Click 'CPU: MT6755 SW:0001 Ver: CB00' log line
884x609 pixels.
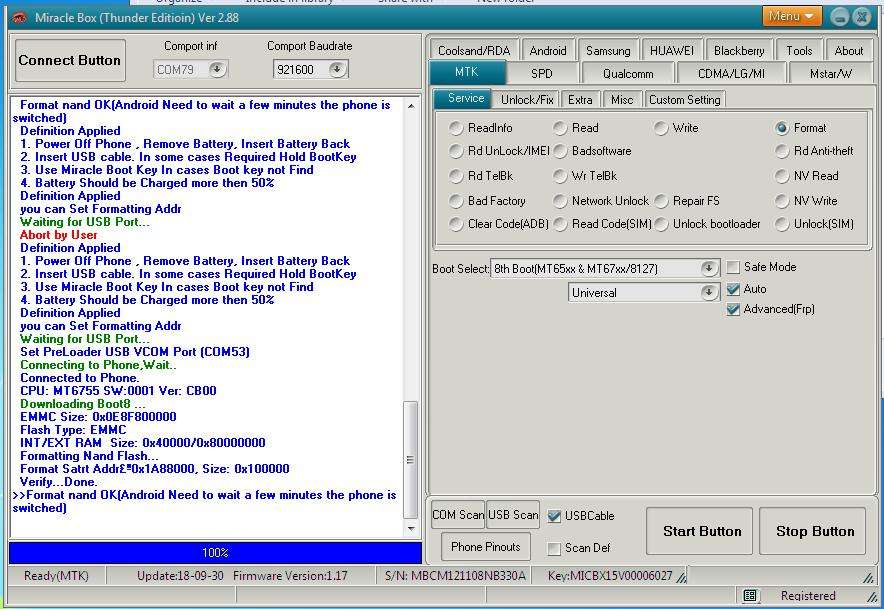(118, 391)
